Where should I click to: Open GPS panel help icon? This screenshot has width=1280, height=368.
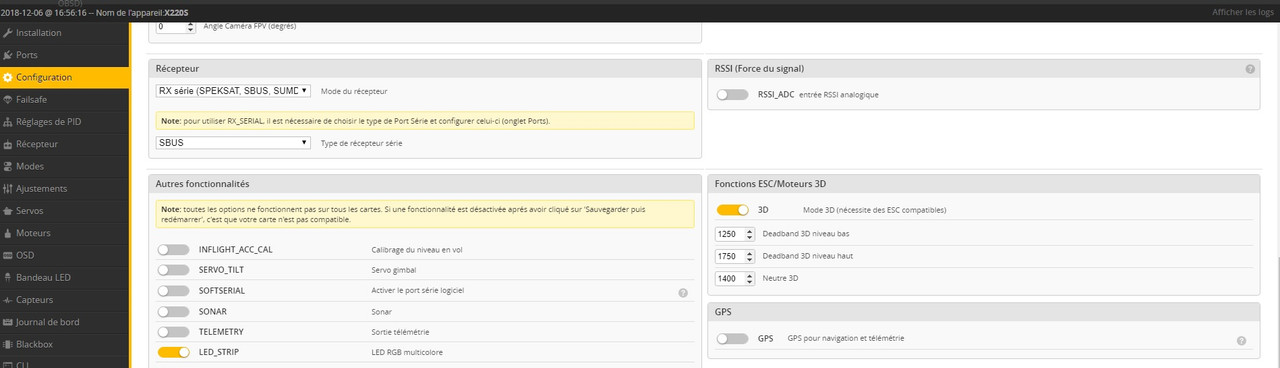(1241, 341)
